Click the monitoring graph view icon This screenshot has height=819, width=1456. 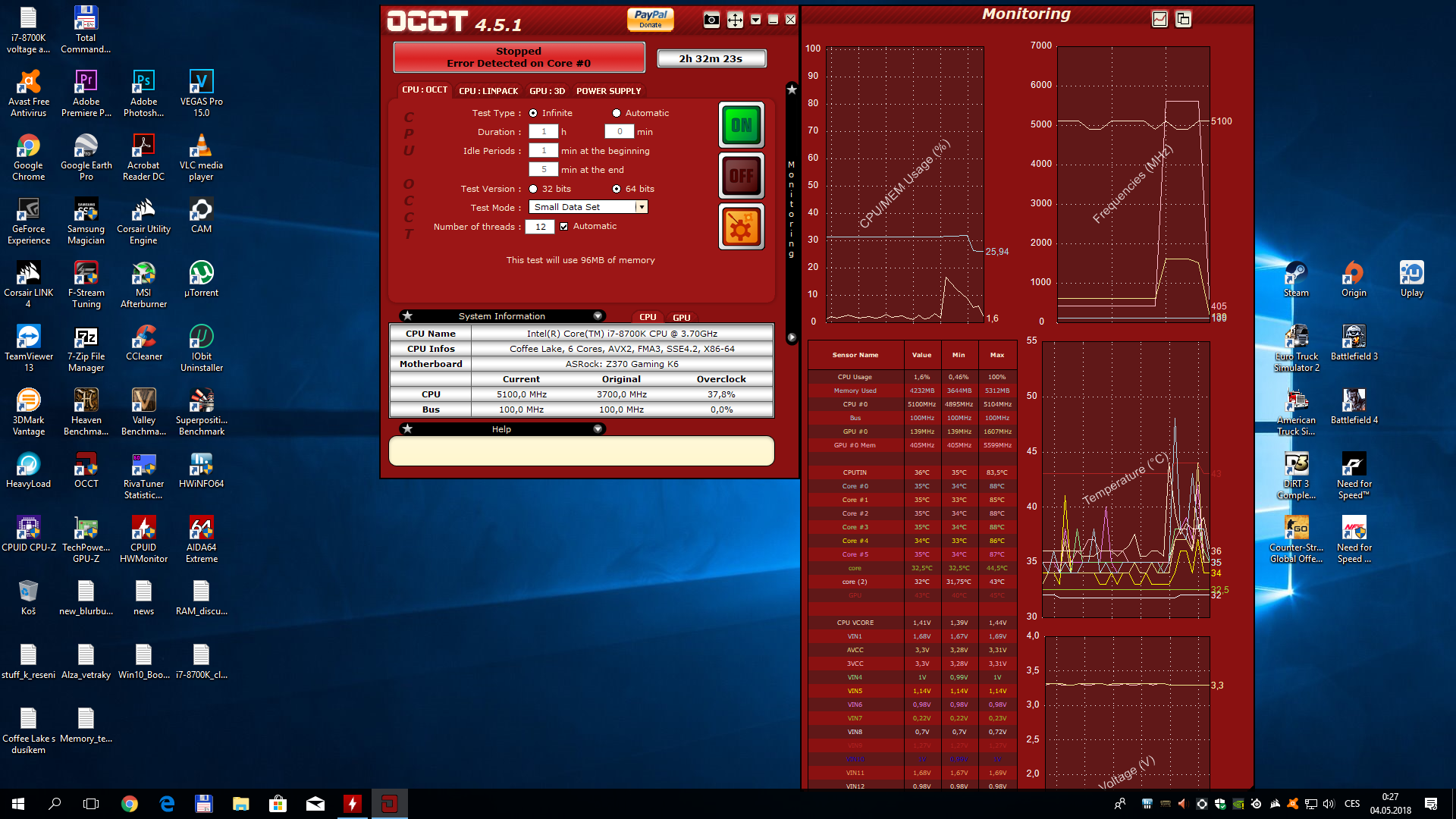pyautogui.click(x=1159, y=19)
